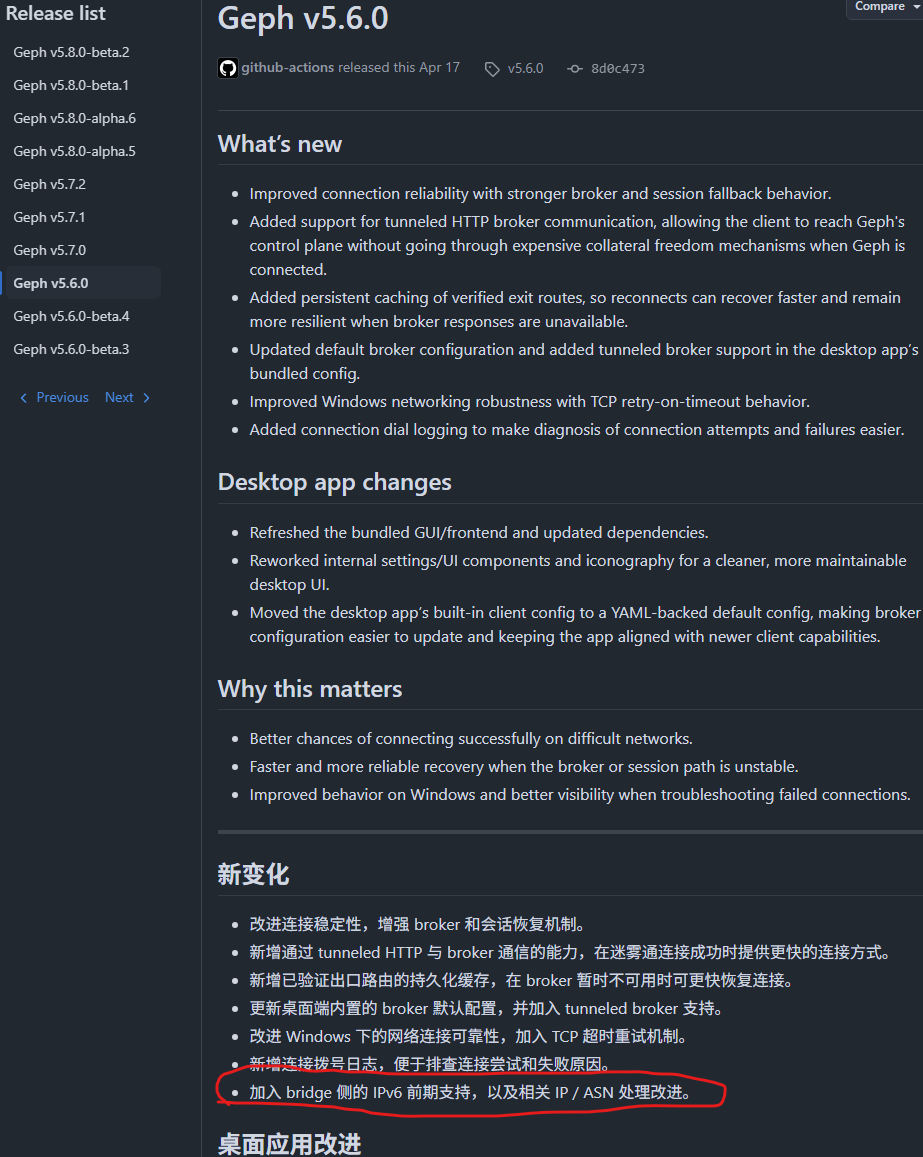Click 'Improved connection reliability' bullet text

coord(540,194)
